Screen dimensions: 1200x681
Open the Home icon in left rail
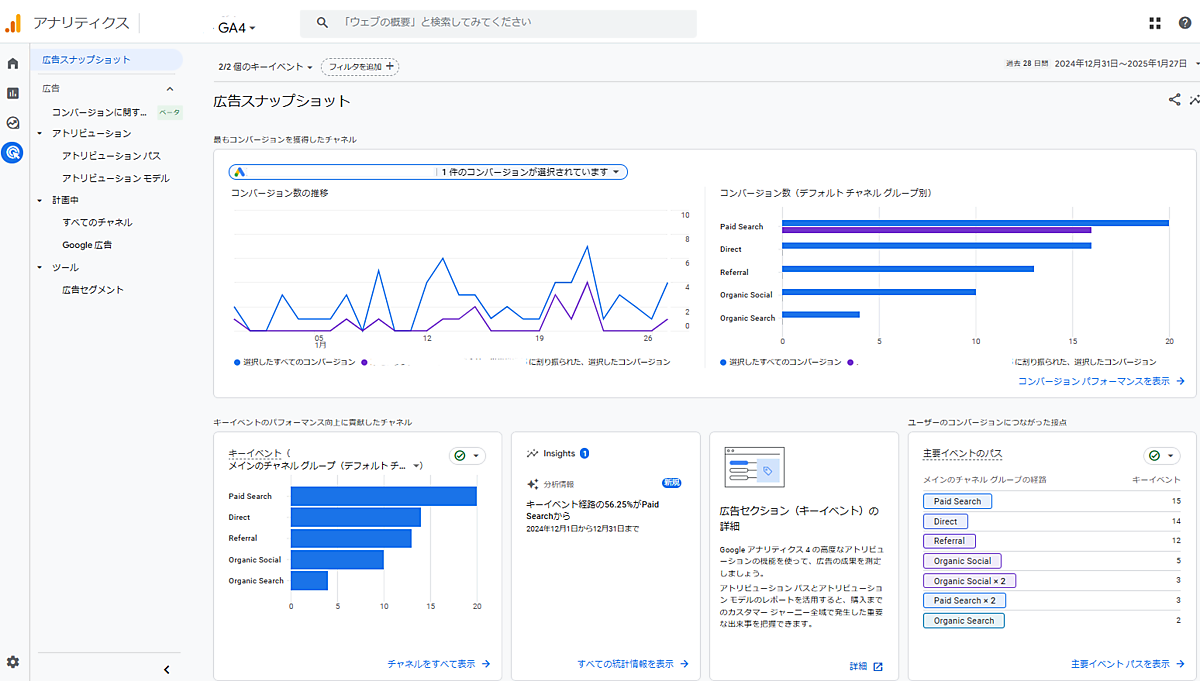click(x=13, y=64)
